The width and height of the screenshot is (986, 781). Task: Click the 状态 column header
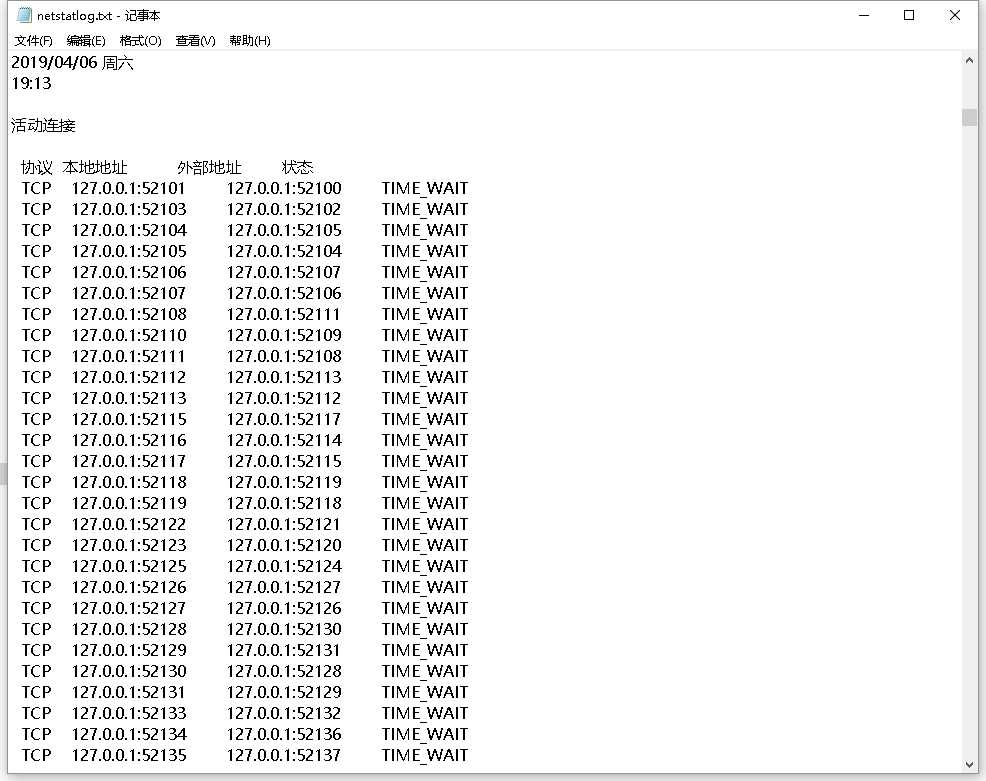coord(297,168)
